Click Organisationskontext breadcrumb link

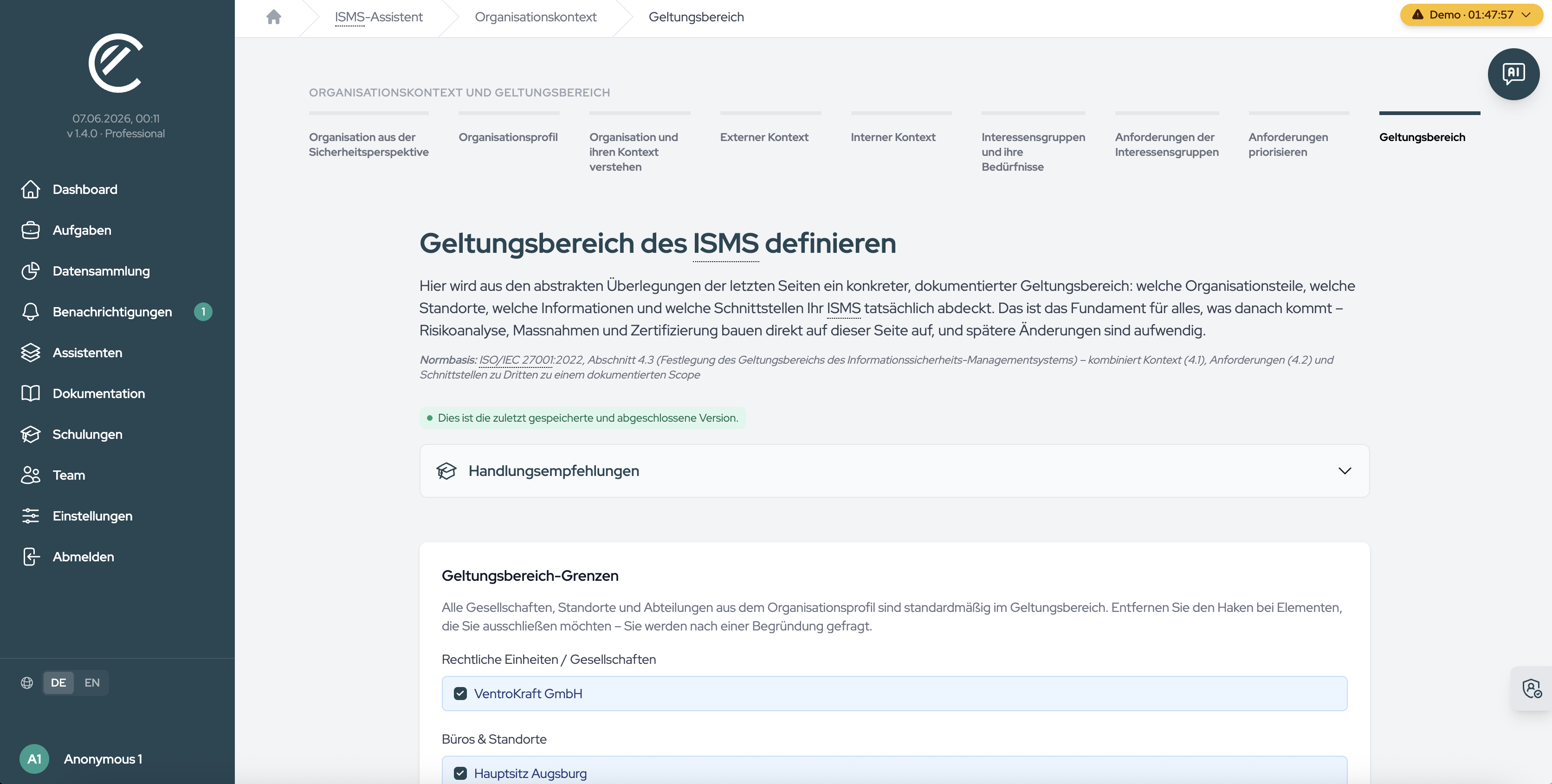click(536, 17)
